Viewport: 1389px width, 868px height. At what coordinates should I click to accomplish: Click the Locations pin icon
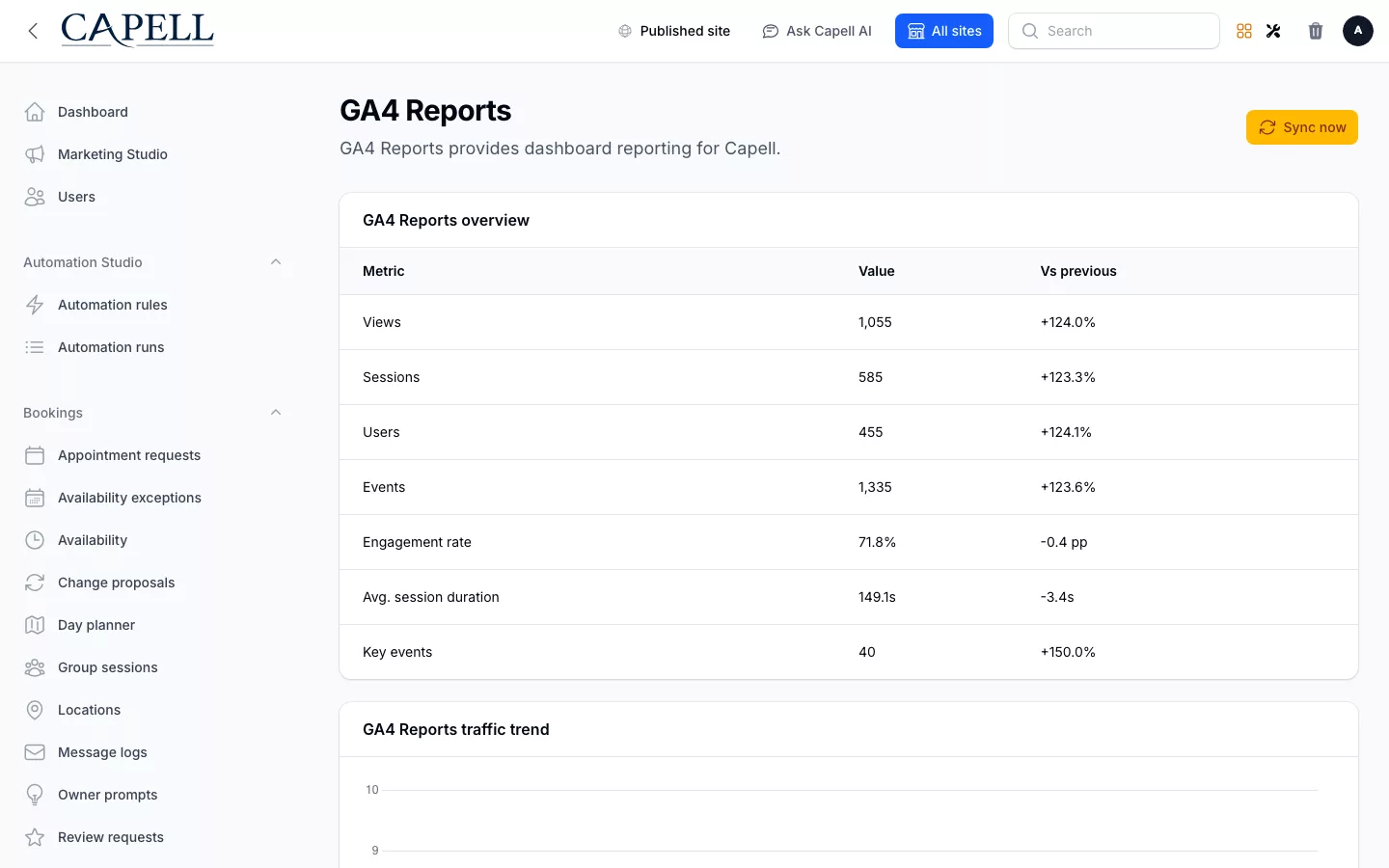[x=35, y=710]
